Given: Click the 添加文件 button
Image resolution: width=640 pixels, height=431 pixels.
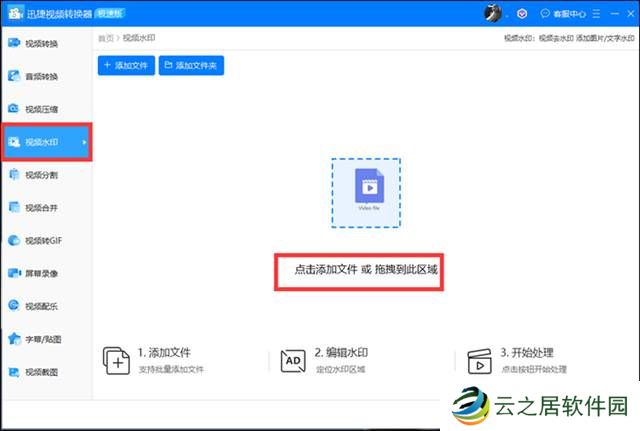Looking at the screenshot, I should pyautogui.click(x=126, y=66).
